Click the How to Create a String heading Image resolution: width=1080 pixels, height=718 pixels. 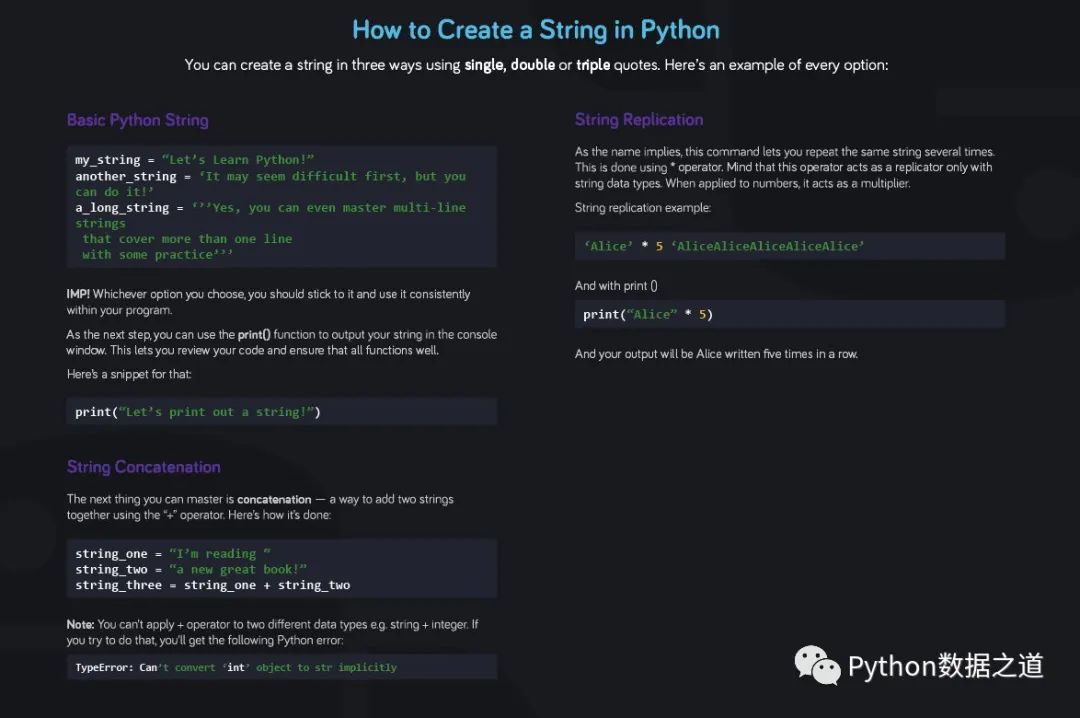pos(536,30)
